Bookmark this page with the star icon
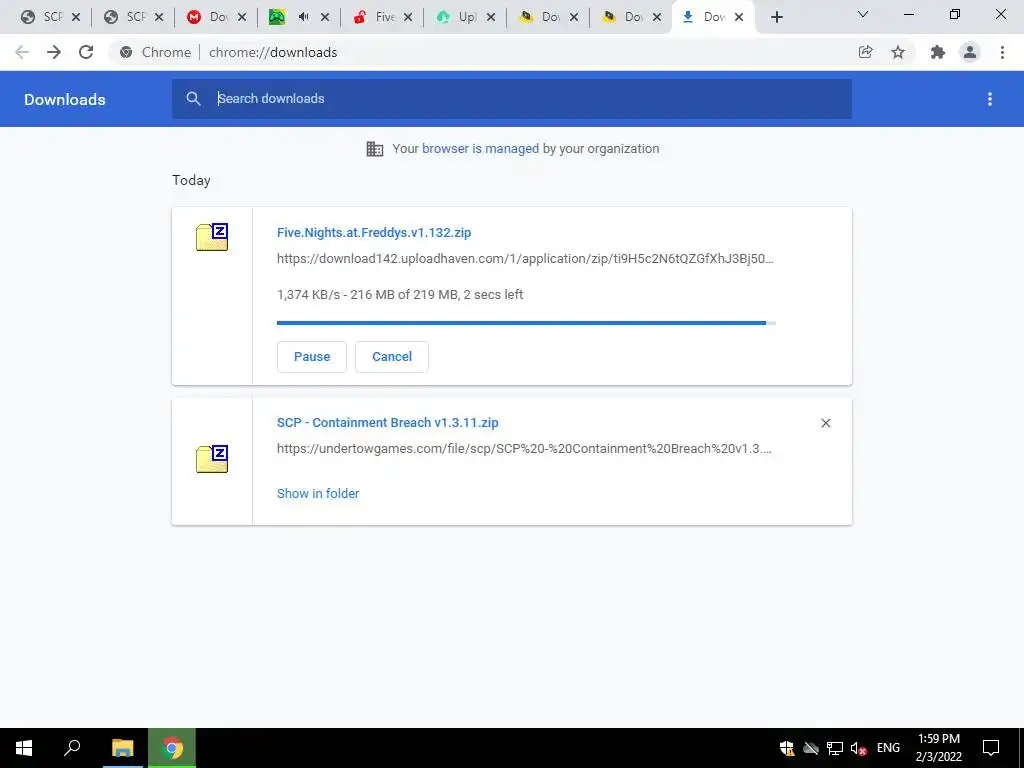Viewport: 1024px width, 768px height. coord(898,52)
